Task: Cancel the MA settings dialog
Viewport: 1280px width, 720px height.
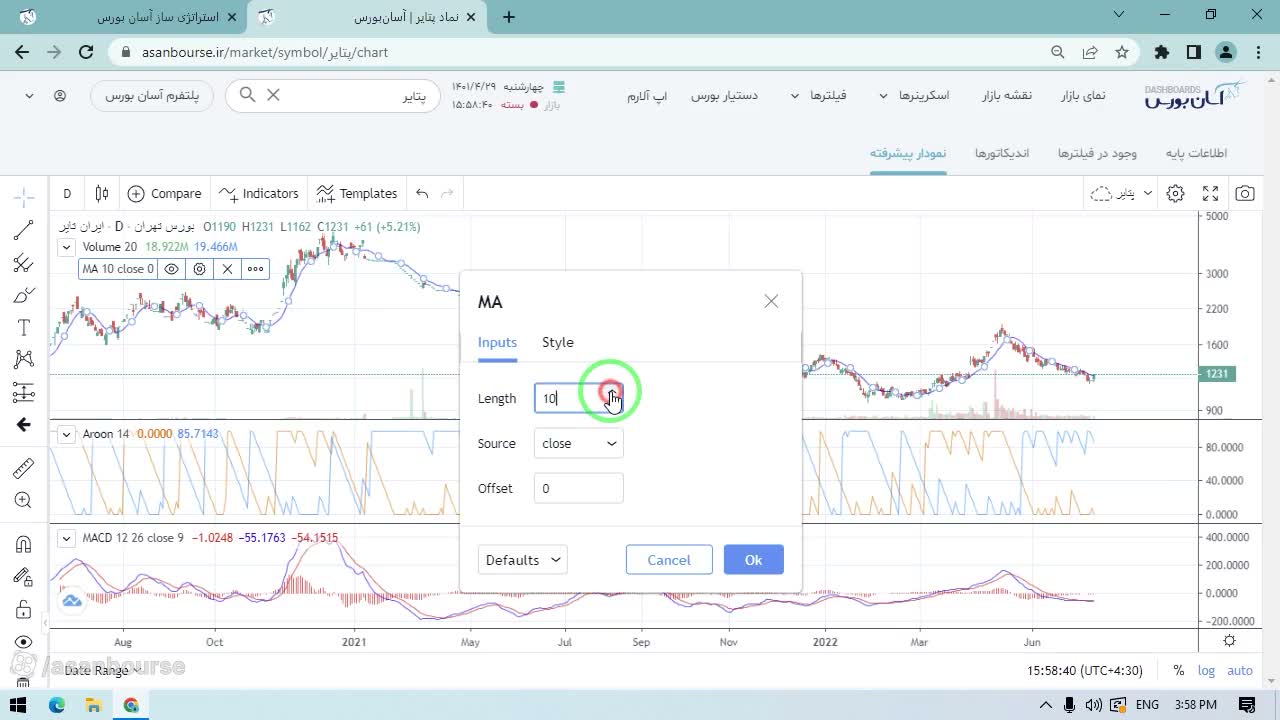Action: [669, 560]
